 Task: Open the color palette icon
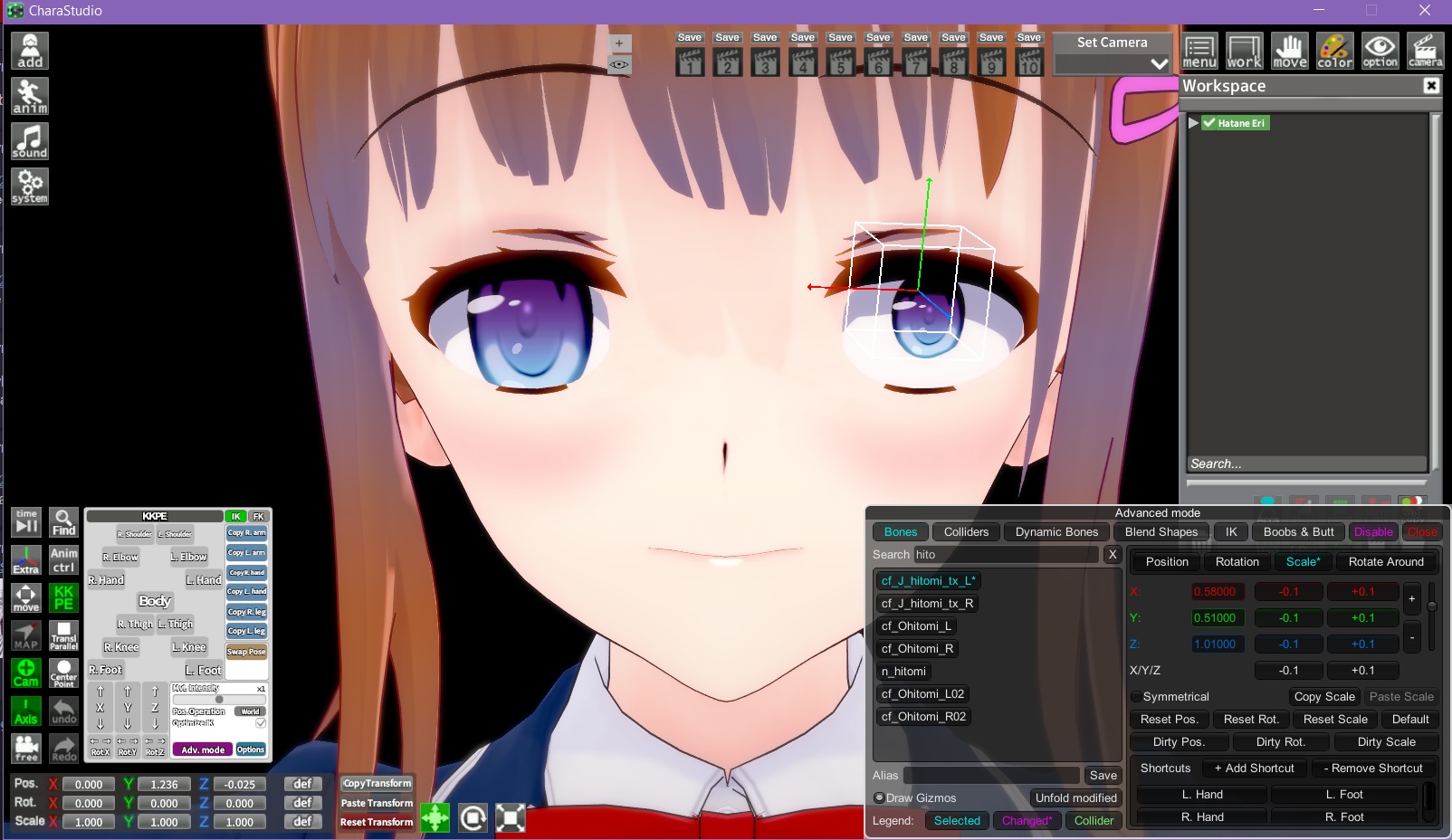click(1335, 52)
